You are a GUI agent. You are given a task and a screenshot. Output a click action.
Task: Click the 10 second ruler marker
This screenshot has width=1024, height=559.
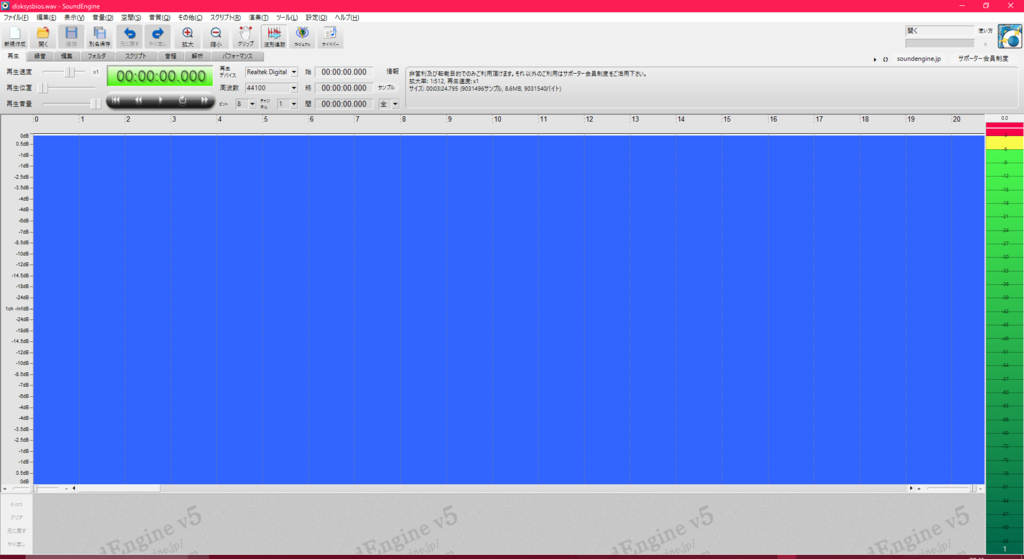(x=498, y=119)
